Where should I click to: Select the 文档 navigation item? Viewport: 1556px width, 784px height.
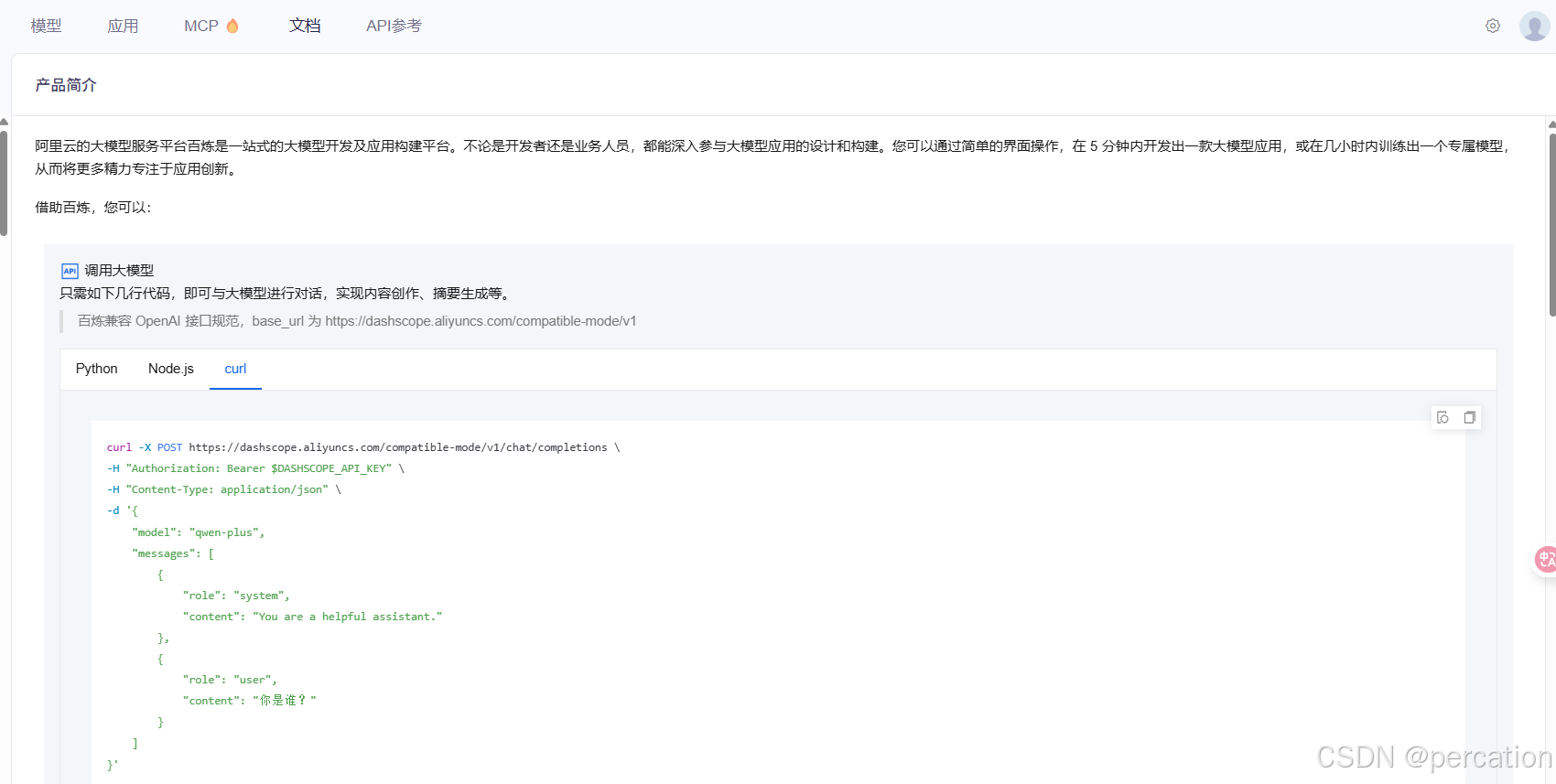click(305, 26)
